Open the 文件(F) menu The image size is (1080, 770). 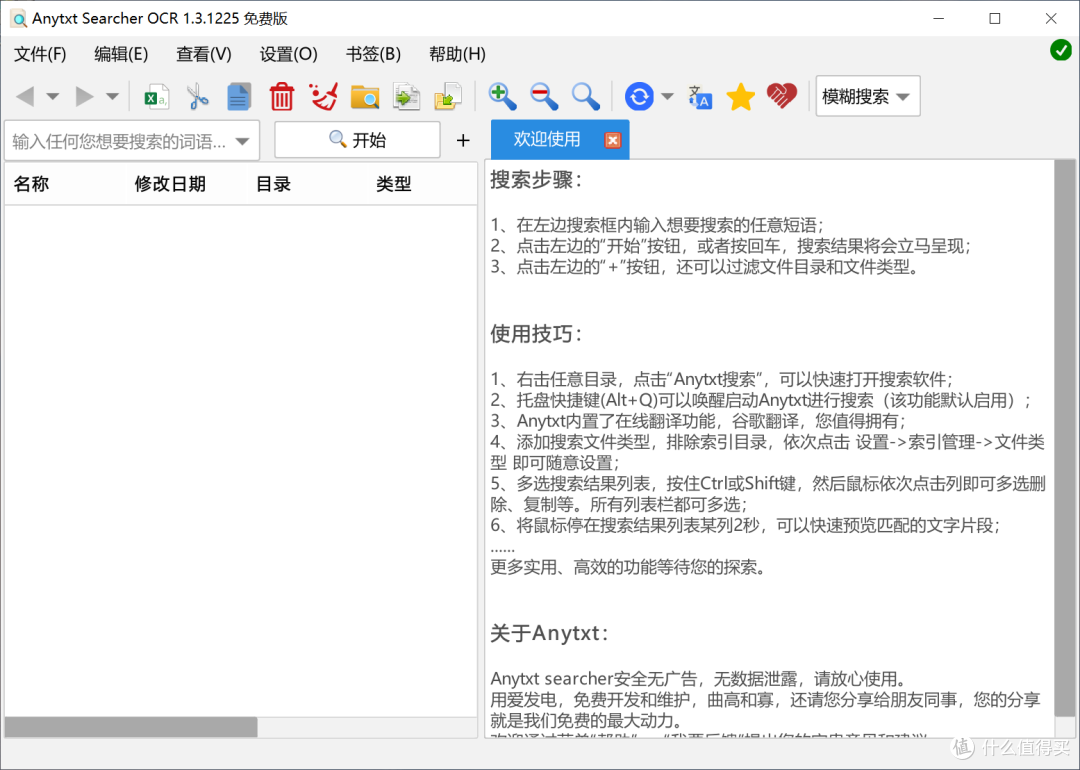pyautogui.click(x=40, y=54)
